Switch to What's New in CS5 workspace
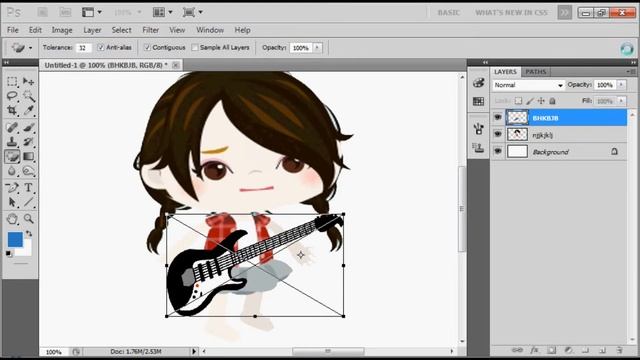The width and height of the screenshot is (640, 360). tap(511, 12)
